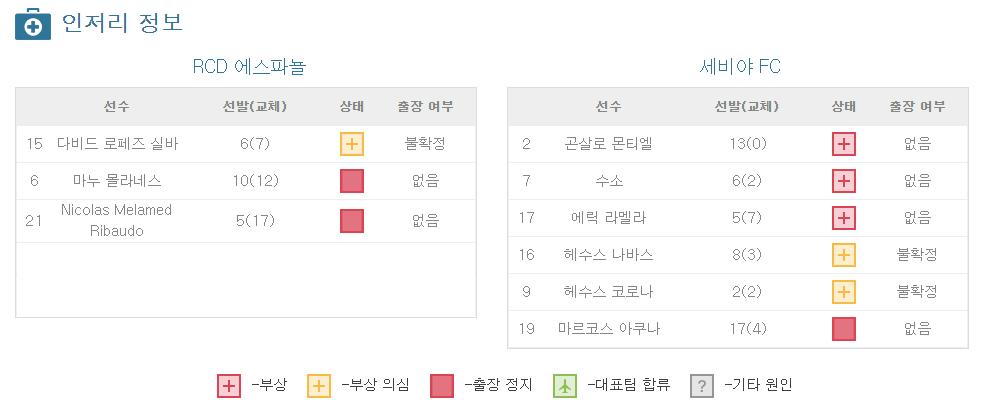Click the red 출장 정지 legend swatch
This screenshot has height=415, width=994.
tap(442, 385)
